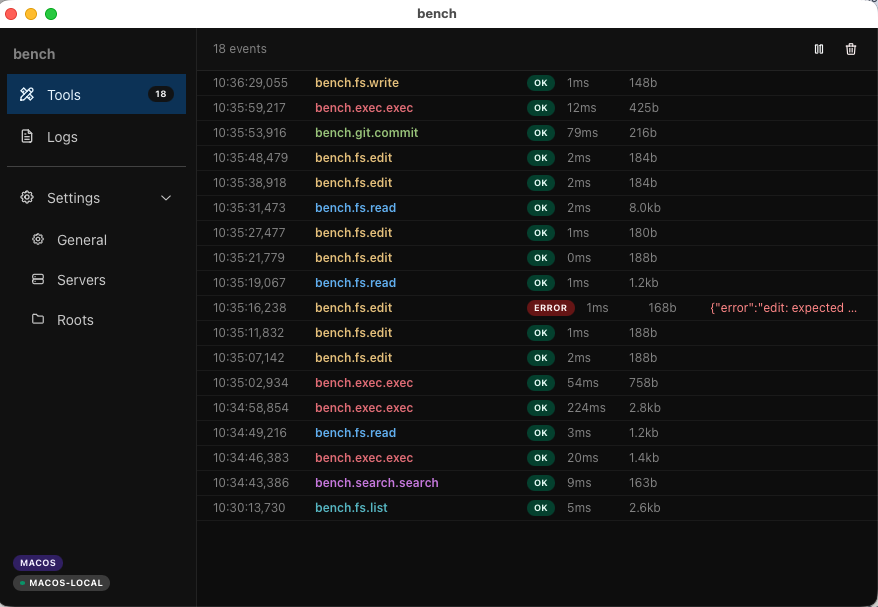Image resolution: width=878 pixels, height=607 pixels.
Task: Click the MACOS badge
Action: (38, 563)
